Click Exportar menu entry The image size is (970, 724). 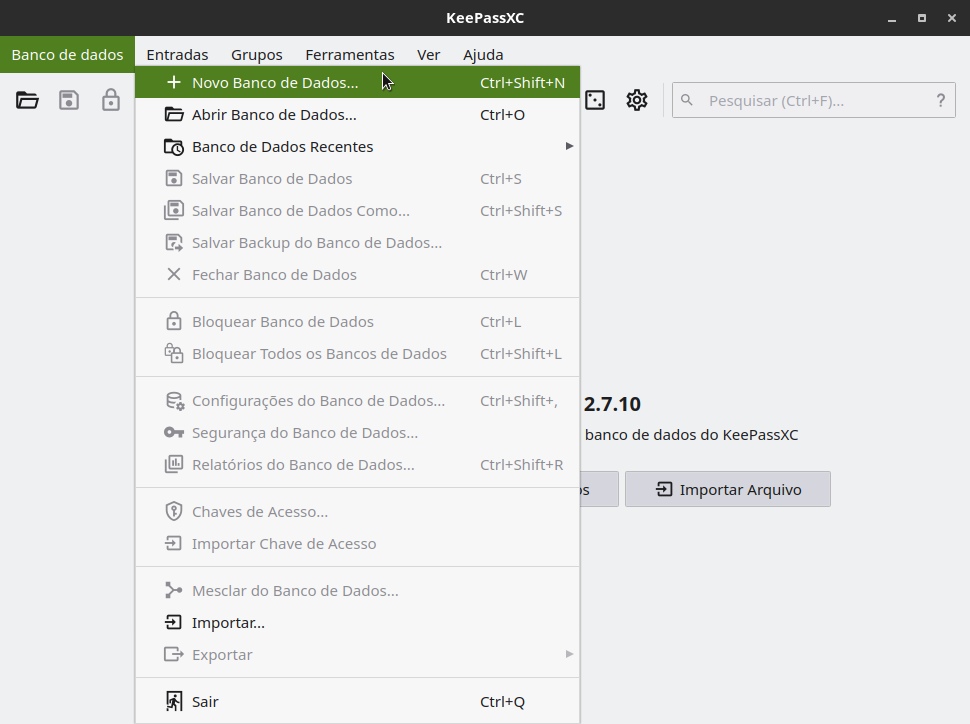pos(358,654)
